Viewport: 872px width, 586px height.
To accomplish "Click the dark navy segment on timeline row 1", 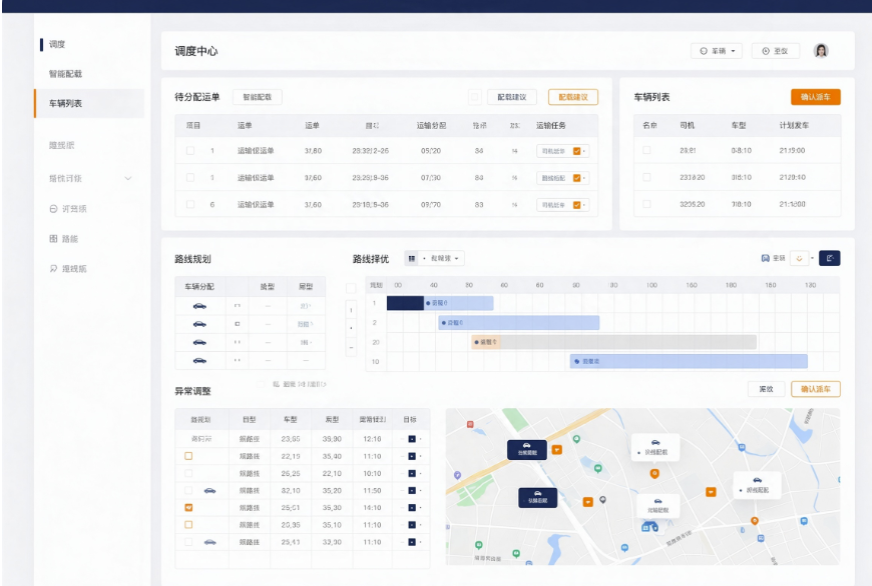I will pyautogui.click(x=405, y=303).
